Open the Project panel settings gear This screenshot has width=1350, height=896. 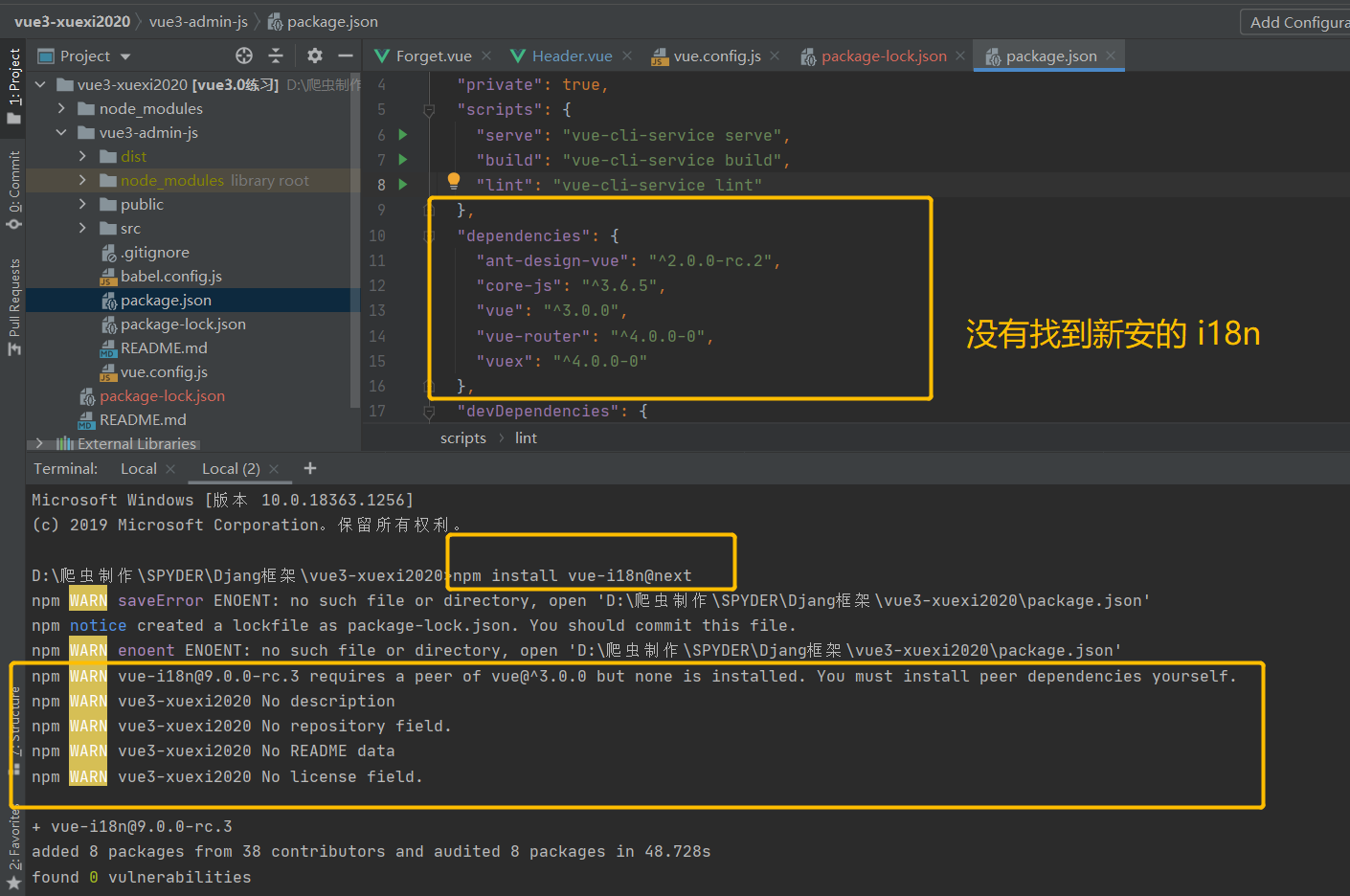coord(313,56)
